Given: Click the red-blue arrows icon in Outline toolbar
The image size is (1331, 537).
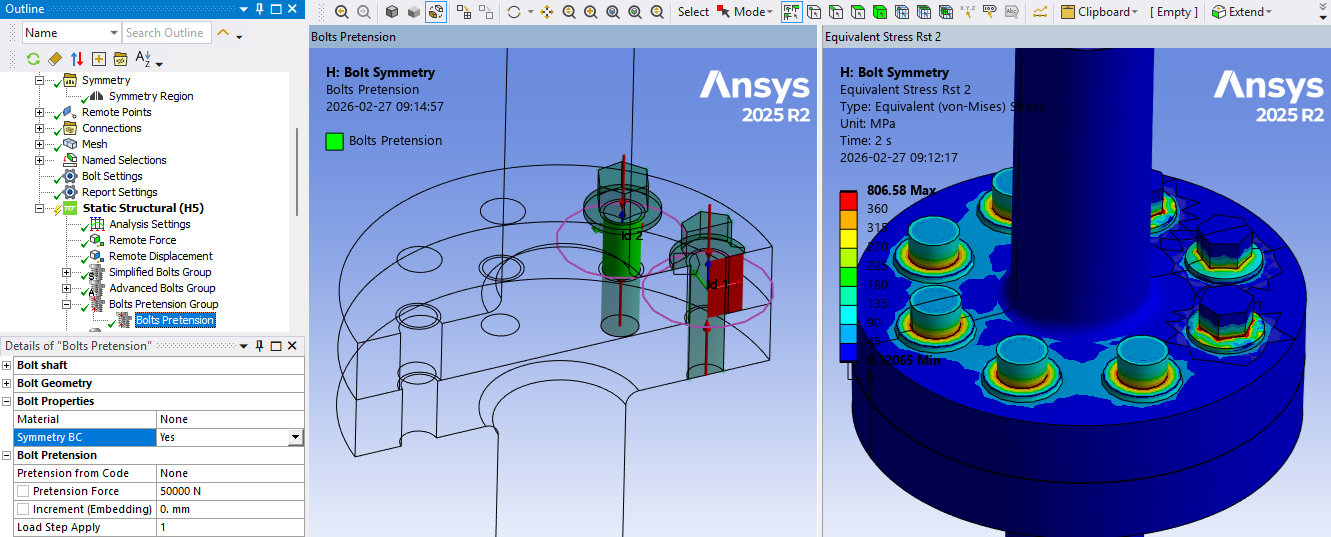Looking at the screenshot, I should (77, 58).
